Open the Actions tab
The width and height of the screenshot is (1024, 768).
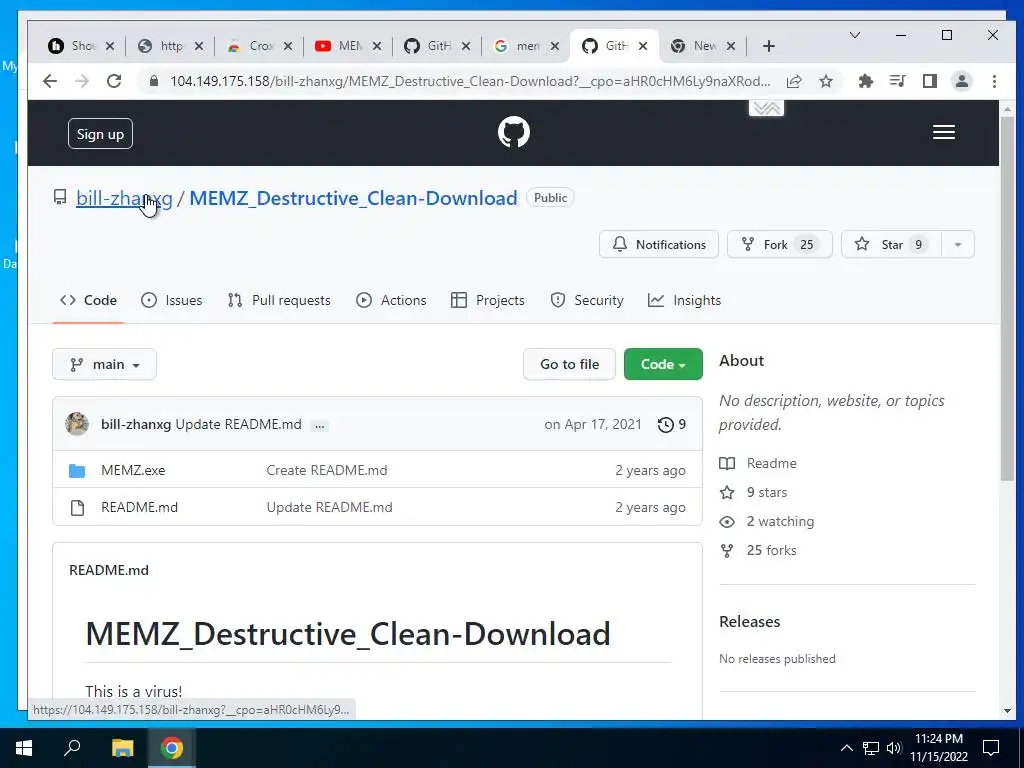(x=391, y=300)
